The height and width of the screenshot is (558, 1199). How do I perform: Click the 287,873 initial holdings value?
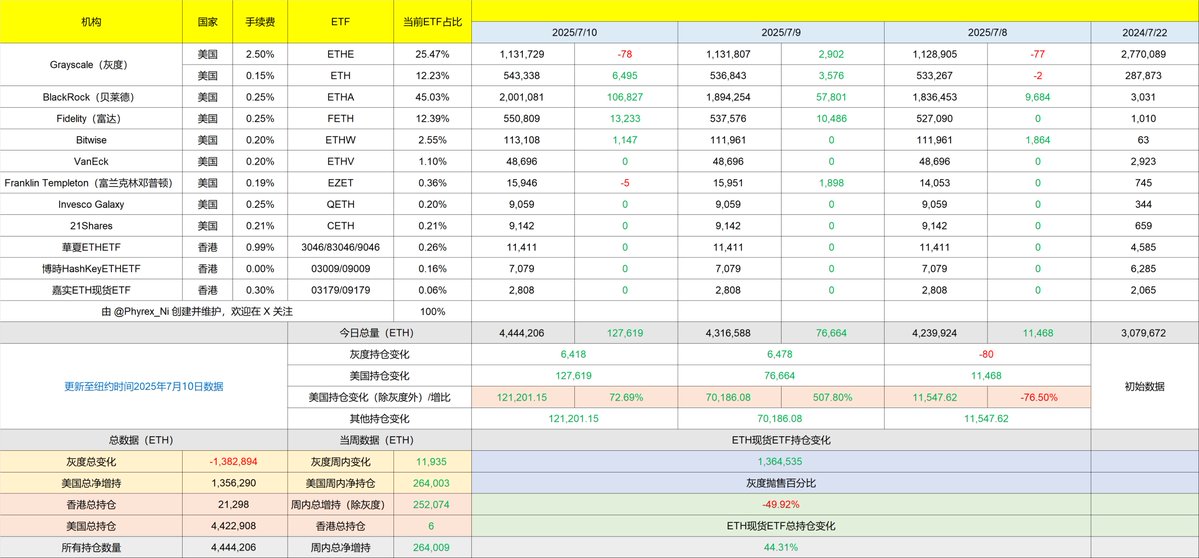[1145, 76]
